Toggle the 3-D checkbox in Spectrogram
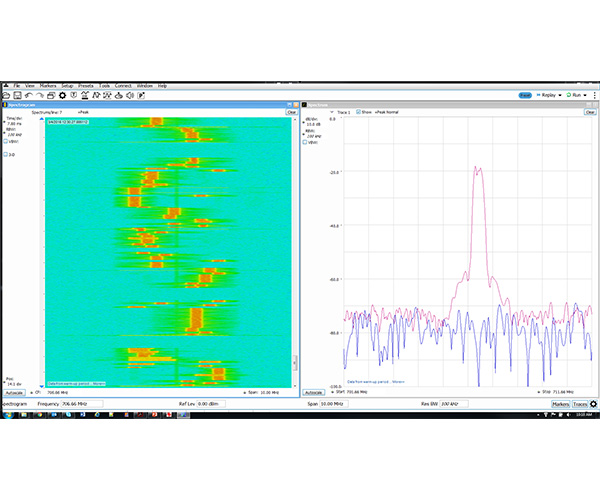The width and height of the screenshot is (600, 500). (x=6, y=155)
